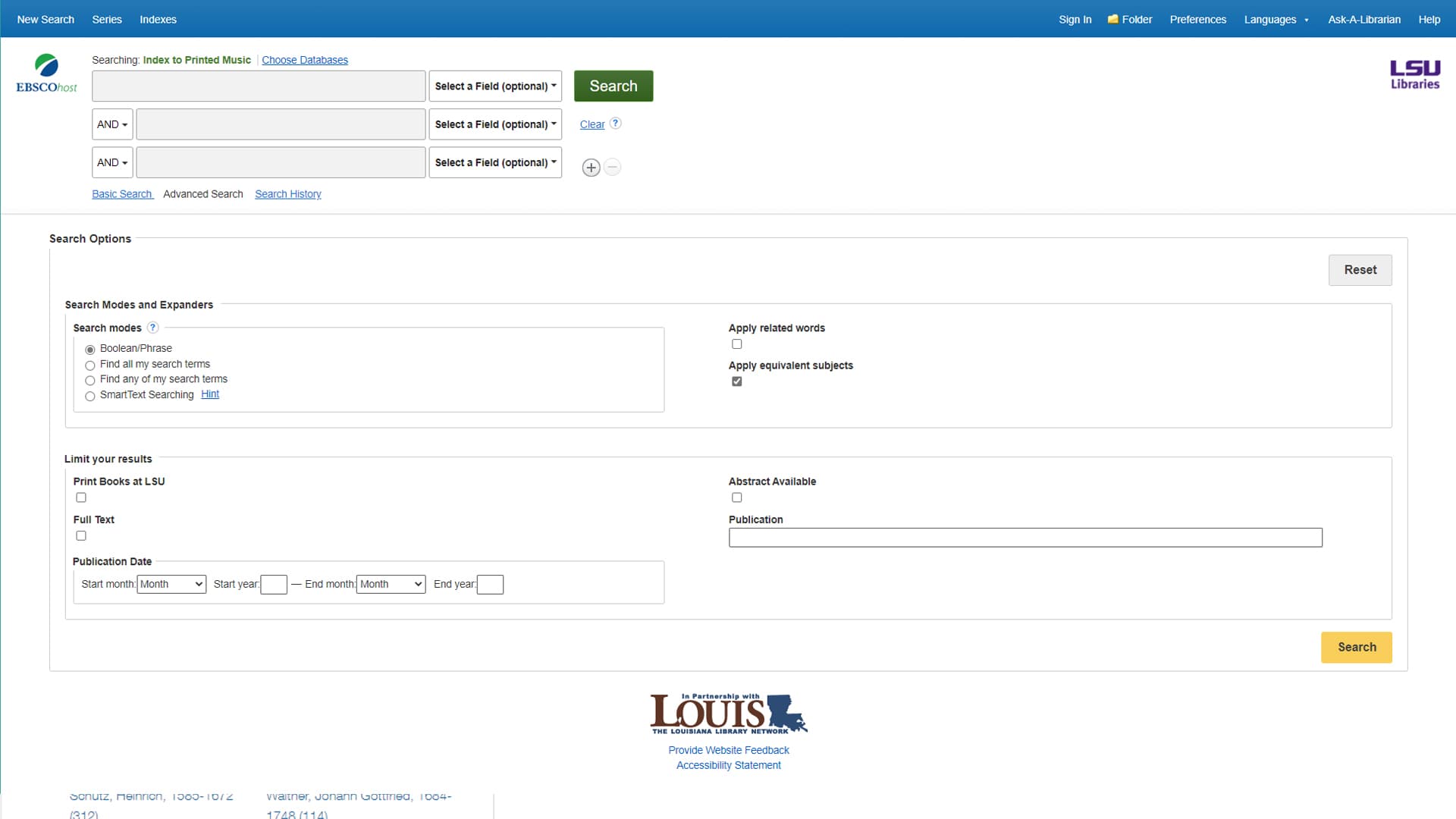Select Boolean/Phrase search mode

click(90, 350)
